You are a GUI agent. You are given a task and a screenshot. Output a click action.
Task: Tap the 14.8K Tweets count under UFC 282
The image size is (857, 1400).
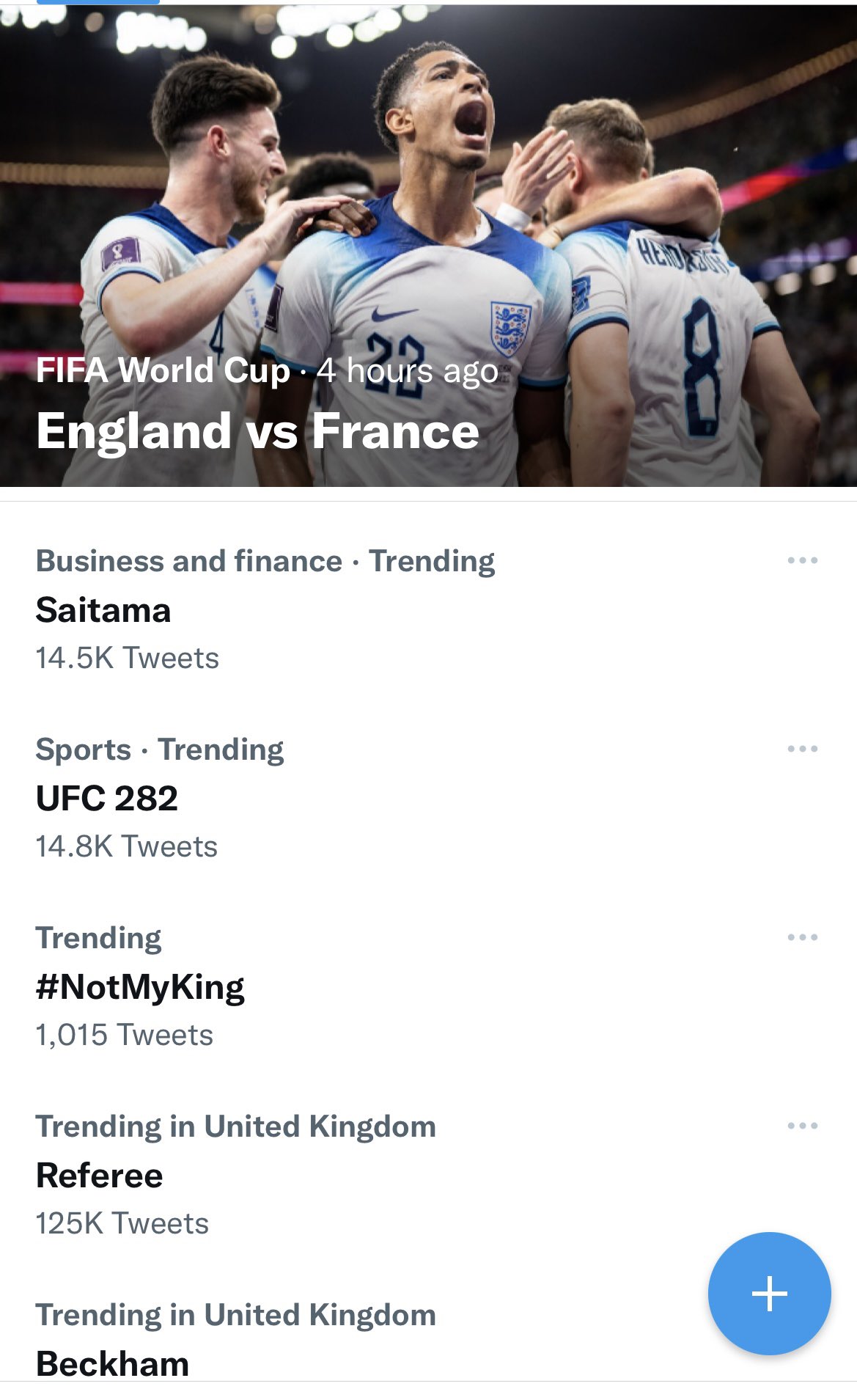click(x=127, y=847)
